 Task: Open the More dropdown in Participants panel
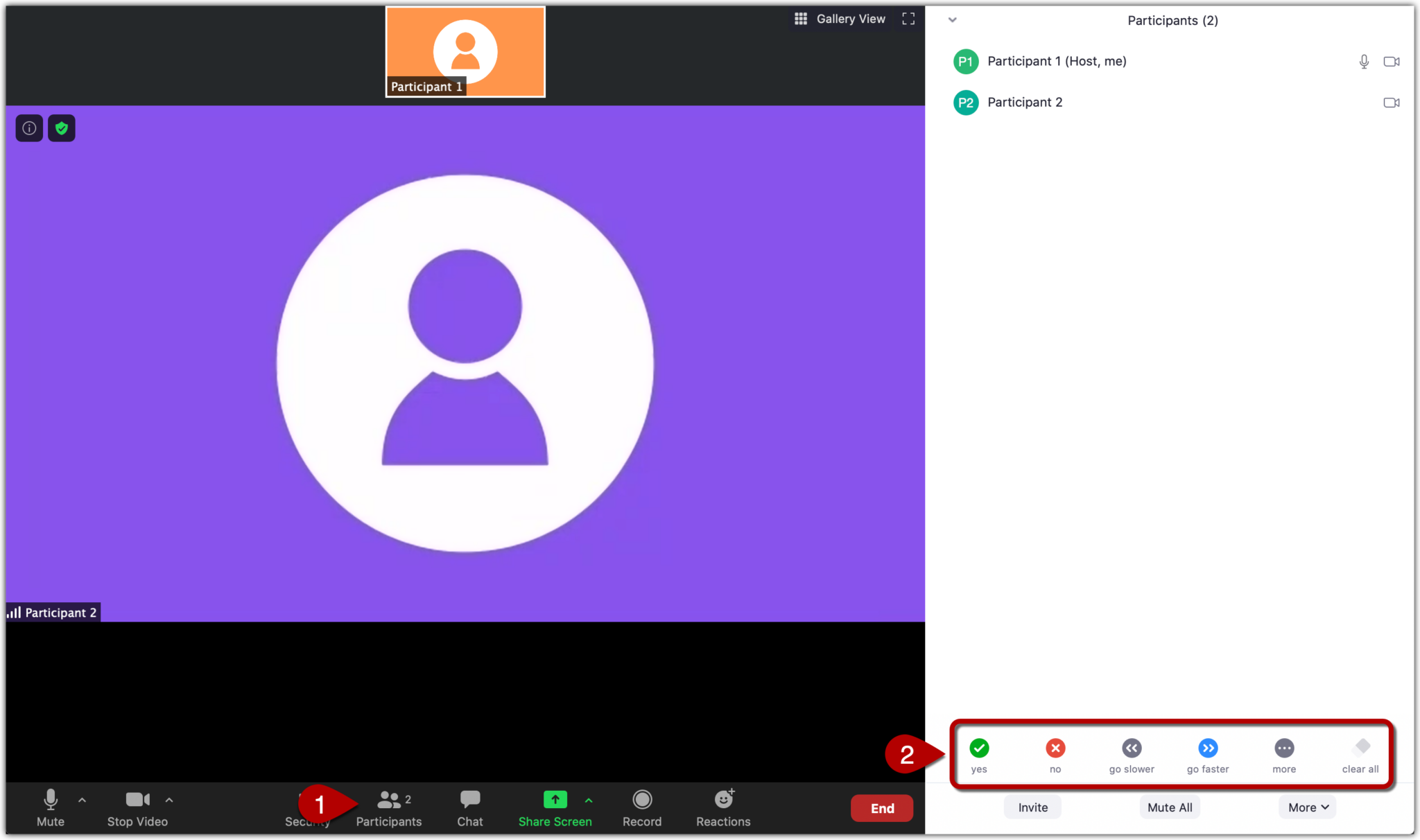click(x=1306, y=807)
